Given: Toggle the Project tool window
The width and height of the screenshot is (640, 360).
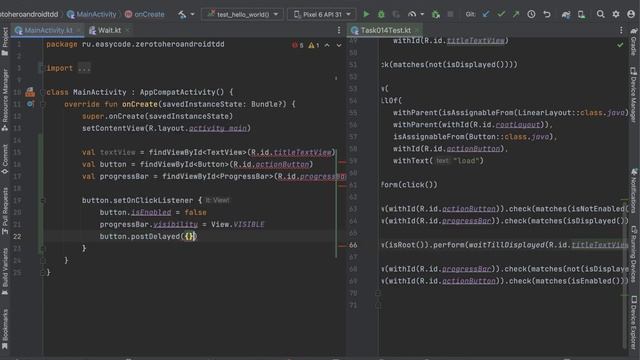Looking at the screenshot, I should coord(5,41).
